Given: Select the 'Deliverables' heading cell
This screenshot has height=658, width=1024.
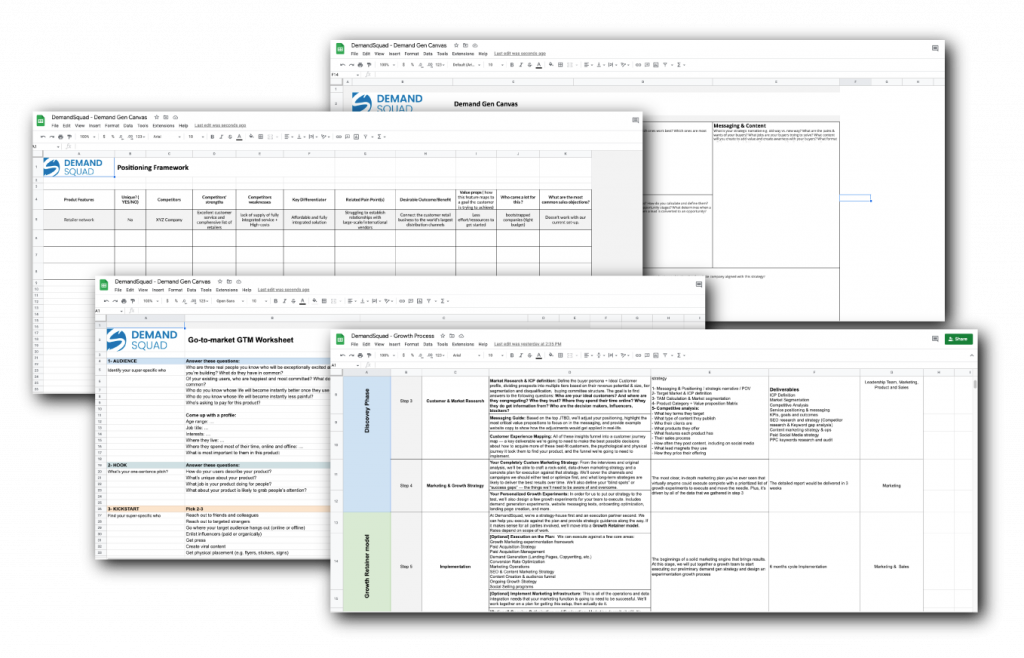Looking at the screenshot, I should [784, 389].
